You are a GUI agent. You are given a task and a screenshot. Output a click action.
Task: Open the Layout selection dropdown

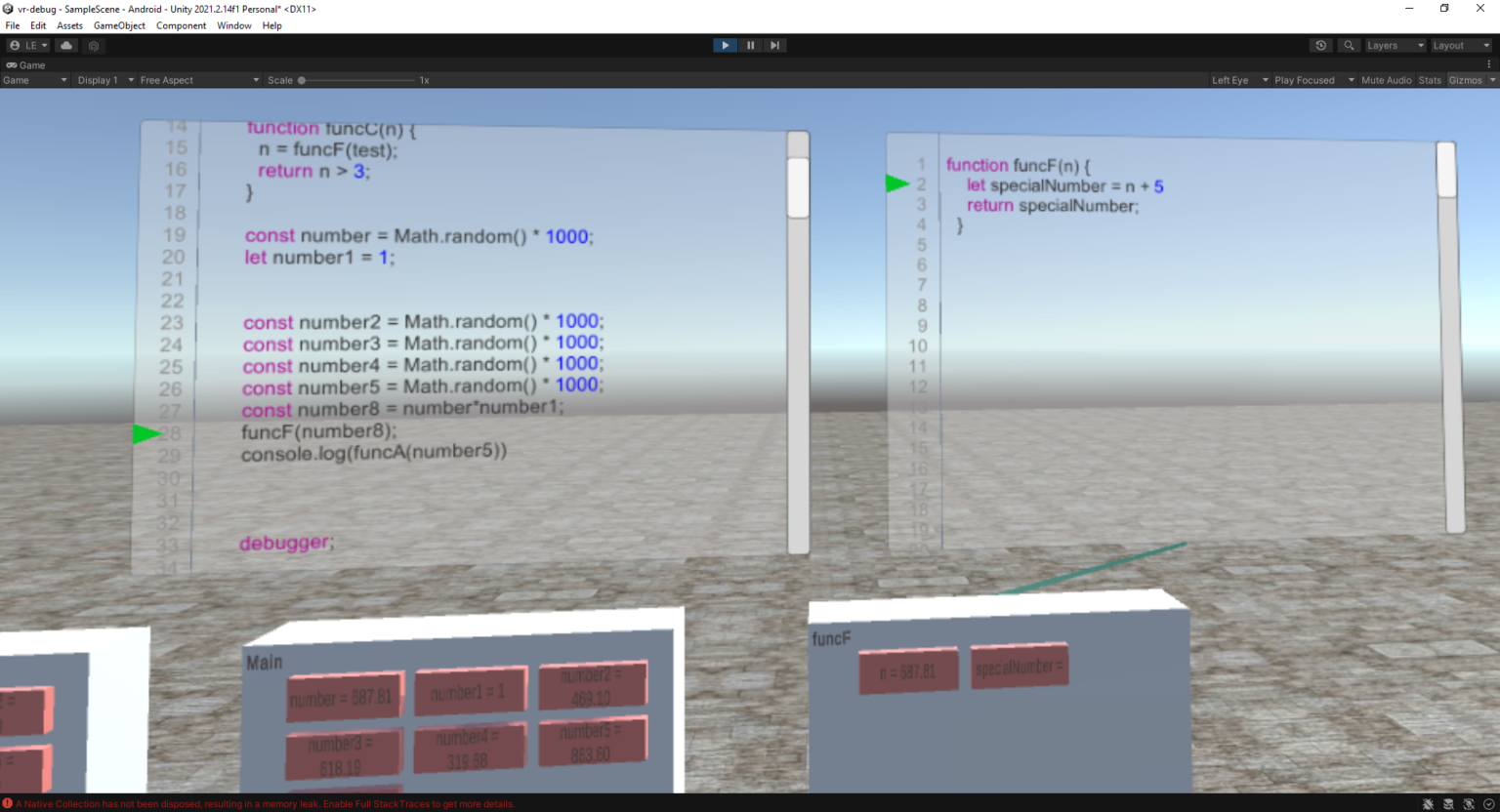pyautogui.click(x=1460, y=45)
